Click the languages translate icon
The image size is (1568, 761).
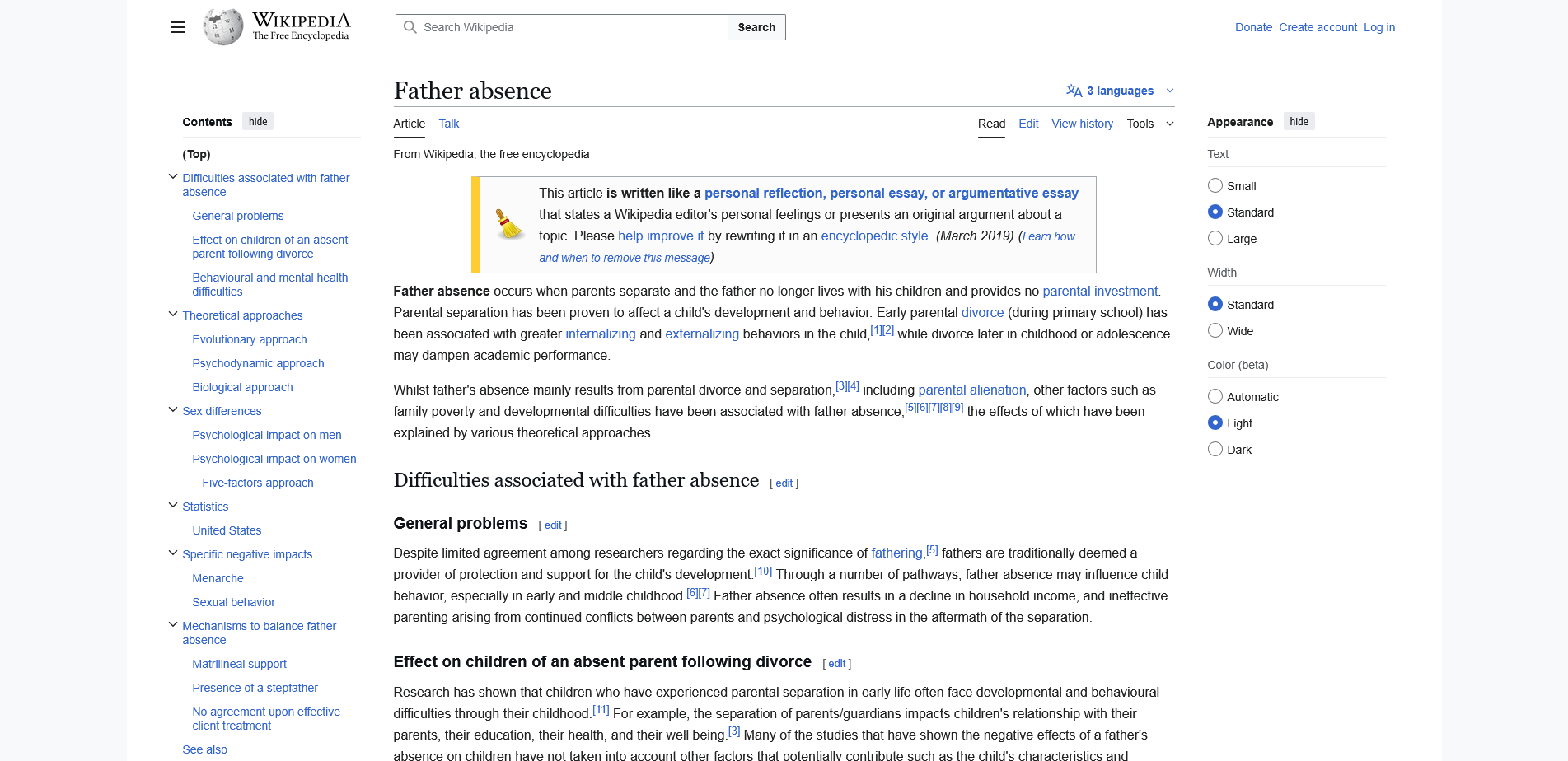tap(1074, 91)
